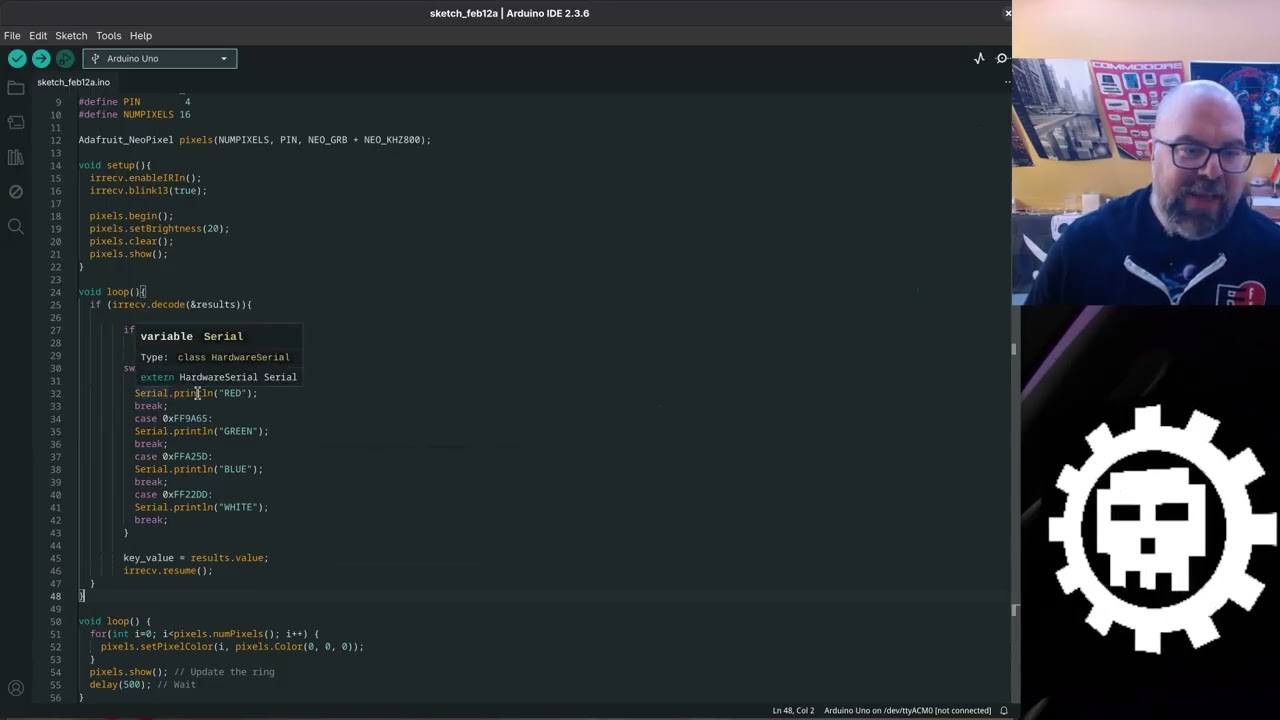Screen dimensions: 1280x720
Task: Close the Arduino IDE window
Action: (1007, 13)
